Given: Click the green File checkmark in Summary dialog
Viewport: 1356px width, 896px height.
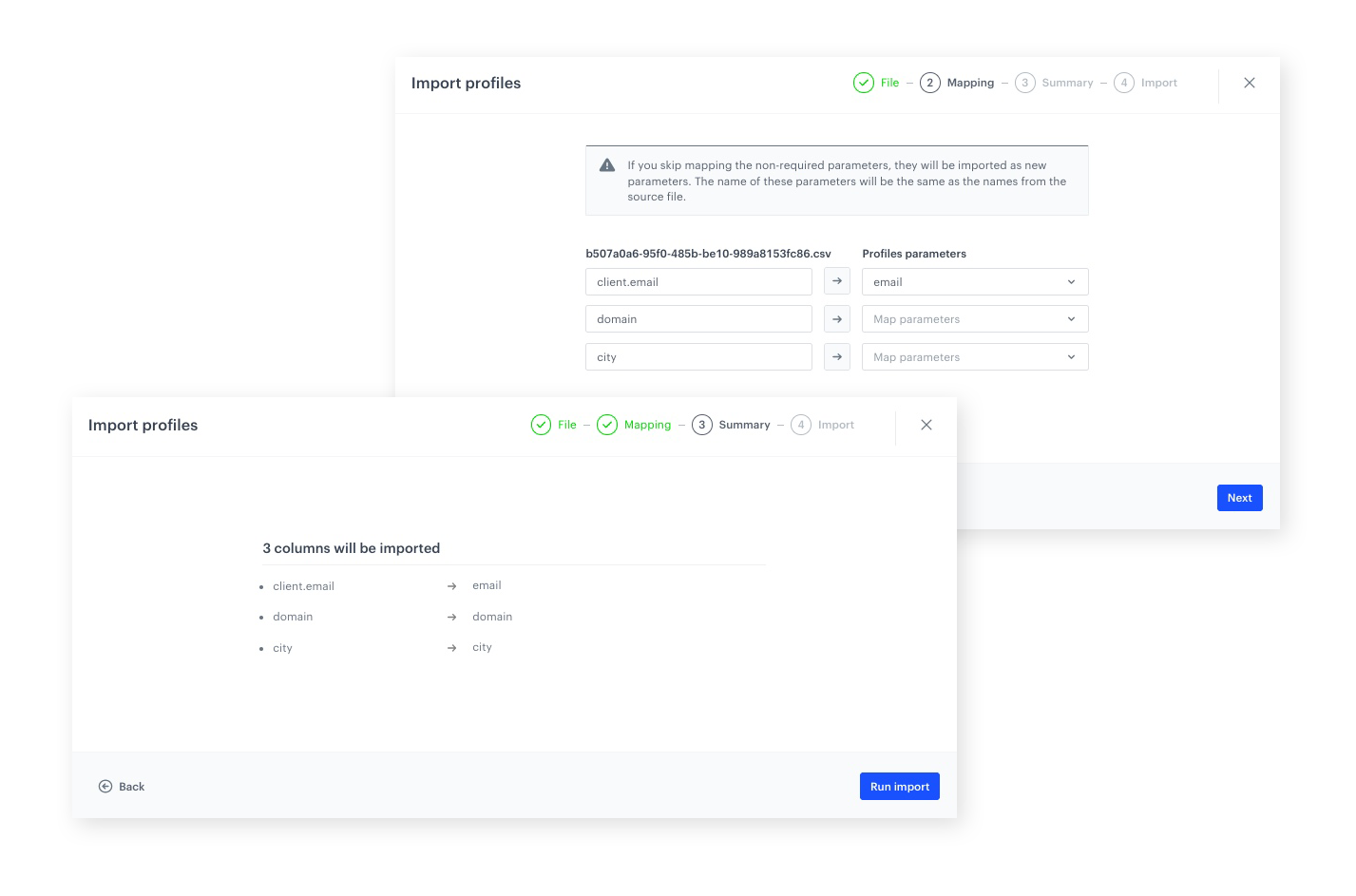Looking at the screenshot, I should (x=541, y=425).
